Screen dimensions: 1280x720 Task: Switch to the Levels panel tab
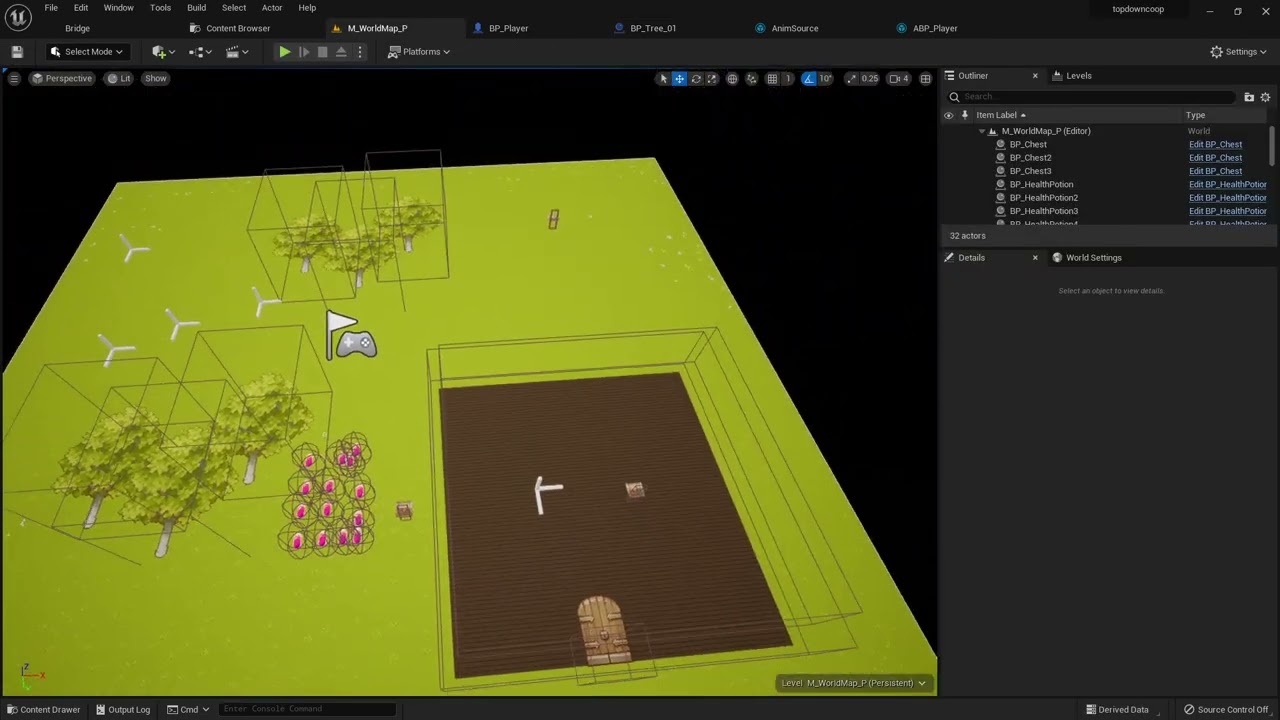[x=1072, y=76]
